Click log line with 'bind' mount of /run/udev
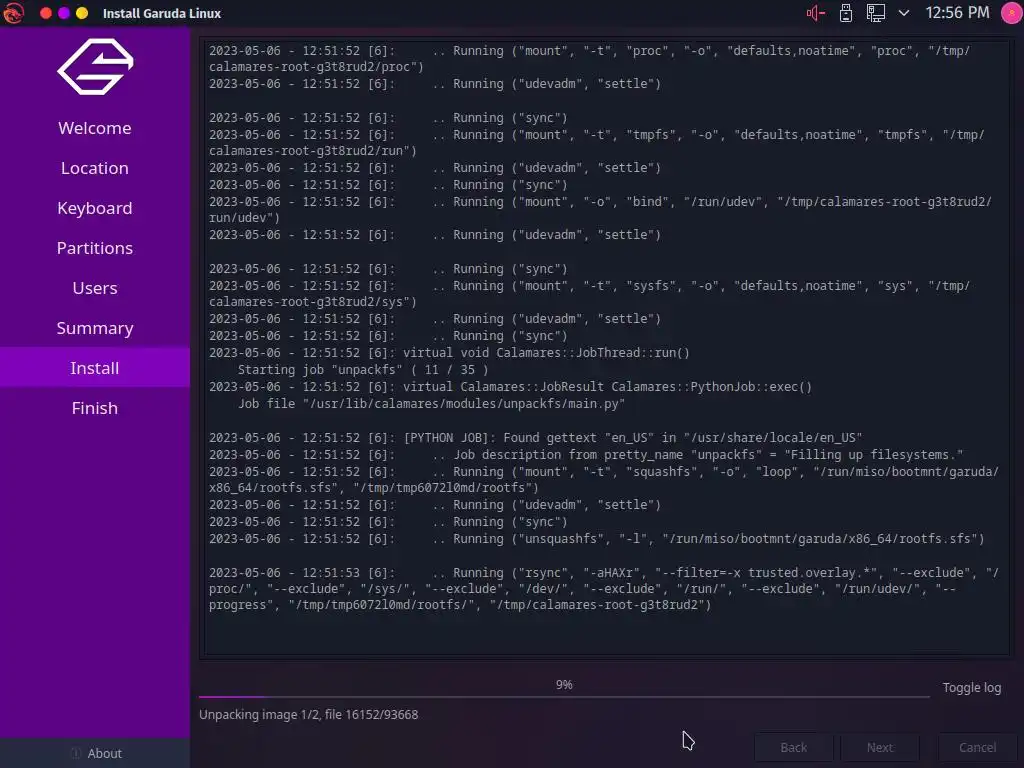The width and height of the screenshot is (1024, 768). point(600,210)
